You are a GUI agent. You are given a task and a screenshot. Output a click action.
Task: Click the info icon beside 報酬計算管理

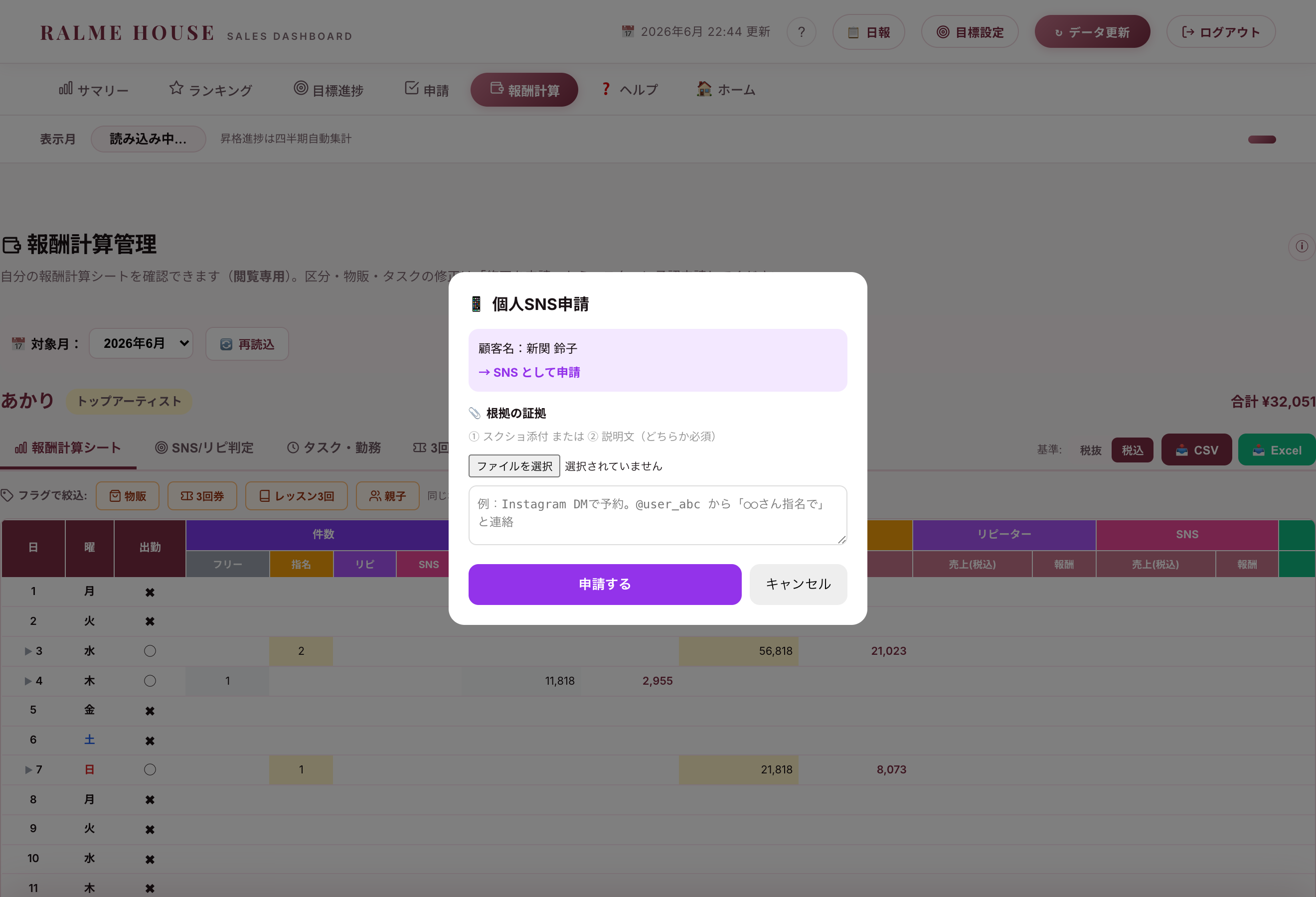pos(1301,246)
